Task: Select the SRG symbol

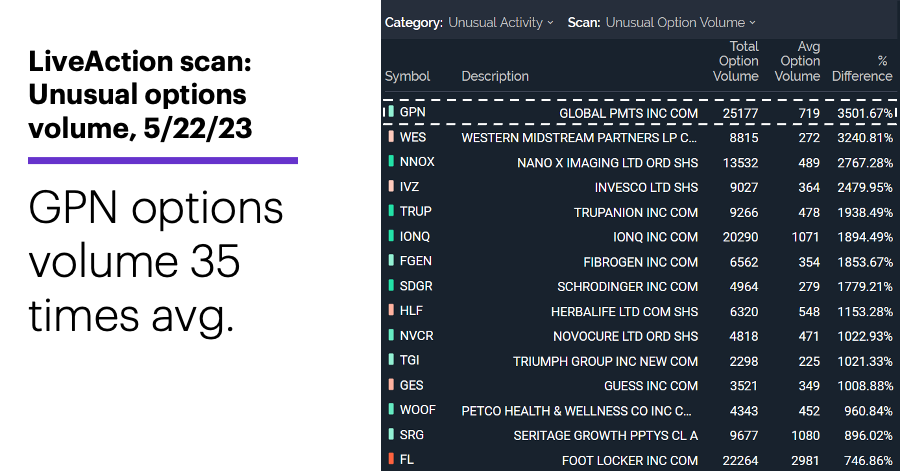Action: pos(412,435)
